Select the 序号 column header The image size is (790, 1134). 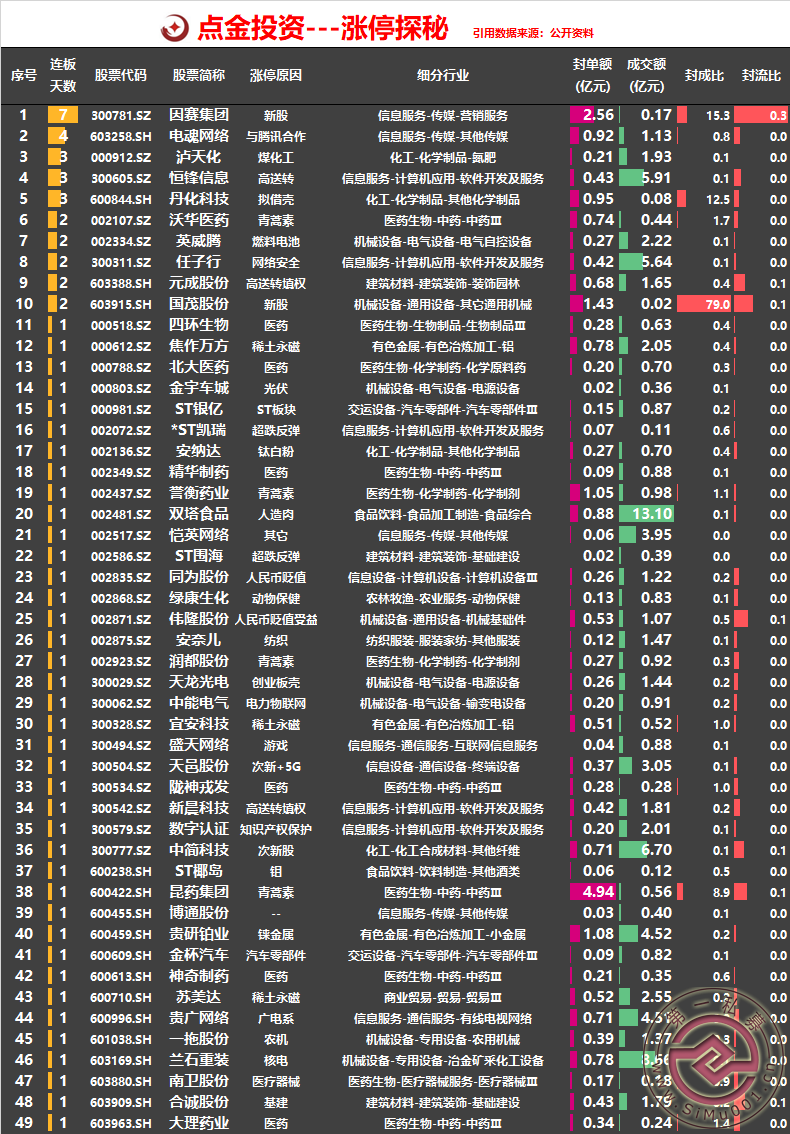tap(23, 75)
